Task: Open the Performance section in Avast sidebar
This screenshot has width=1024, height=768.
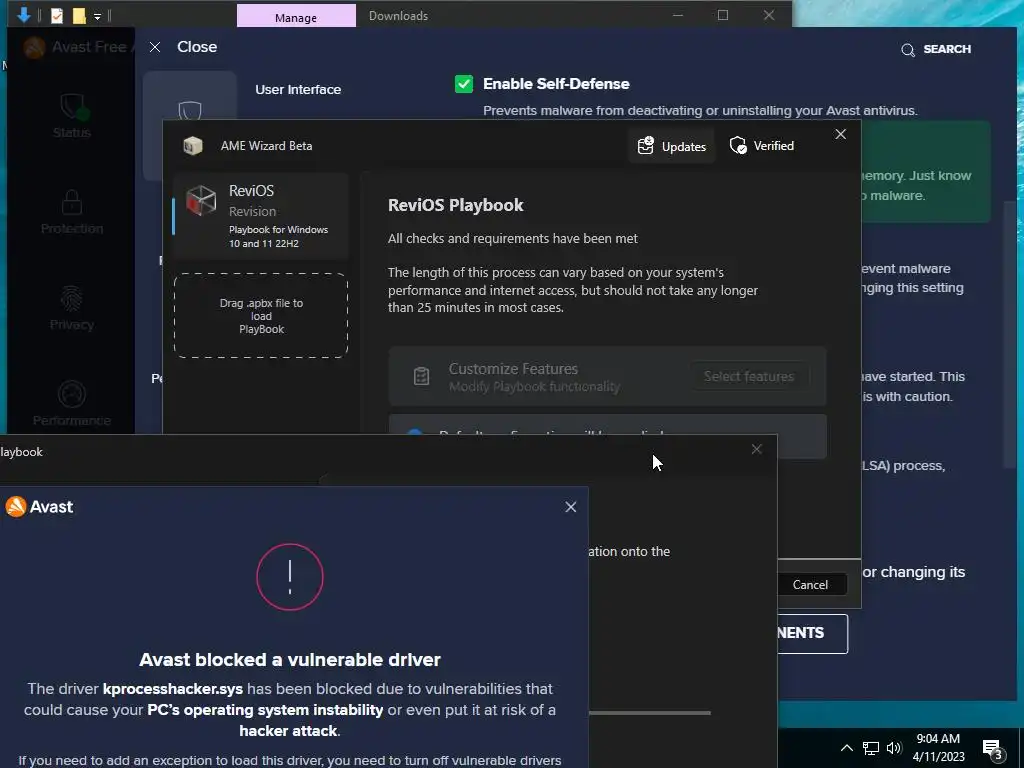Action: [72, 404]
